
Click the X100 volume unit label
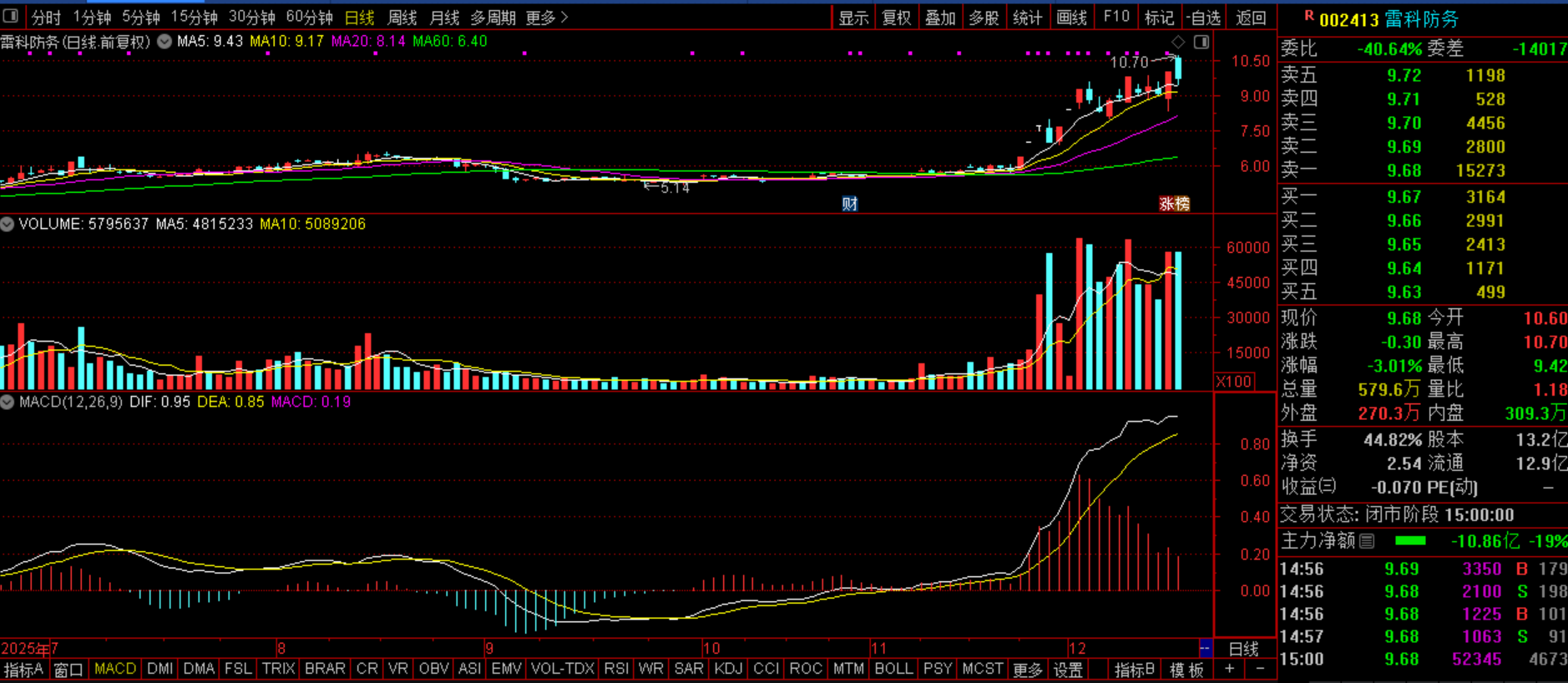pyautogui.click(x=1233, y=382)
